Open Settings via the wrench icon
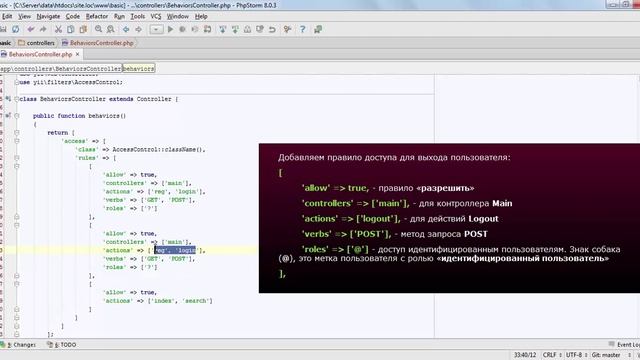 (287, 29)
